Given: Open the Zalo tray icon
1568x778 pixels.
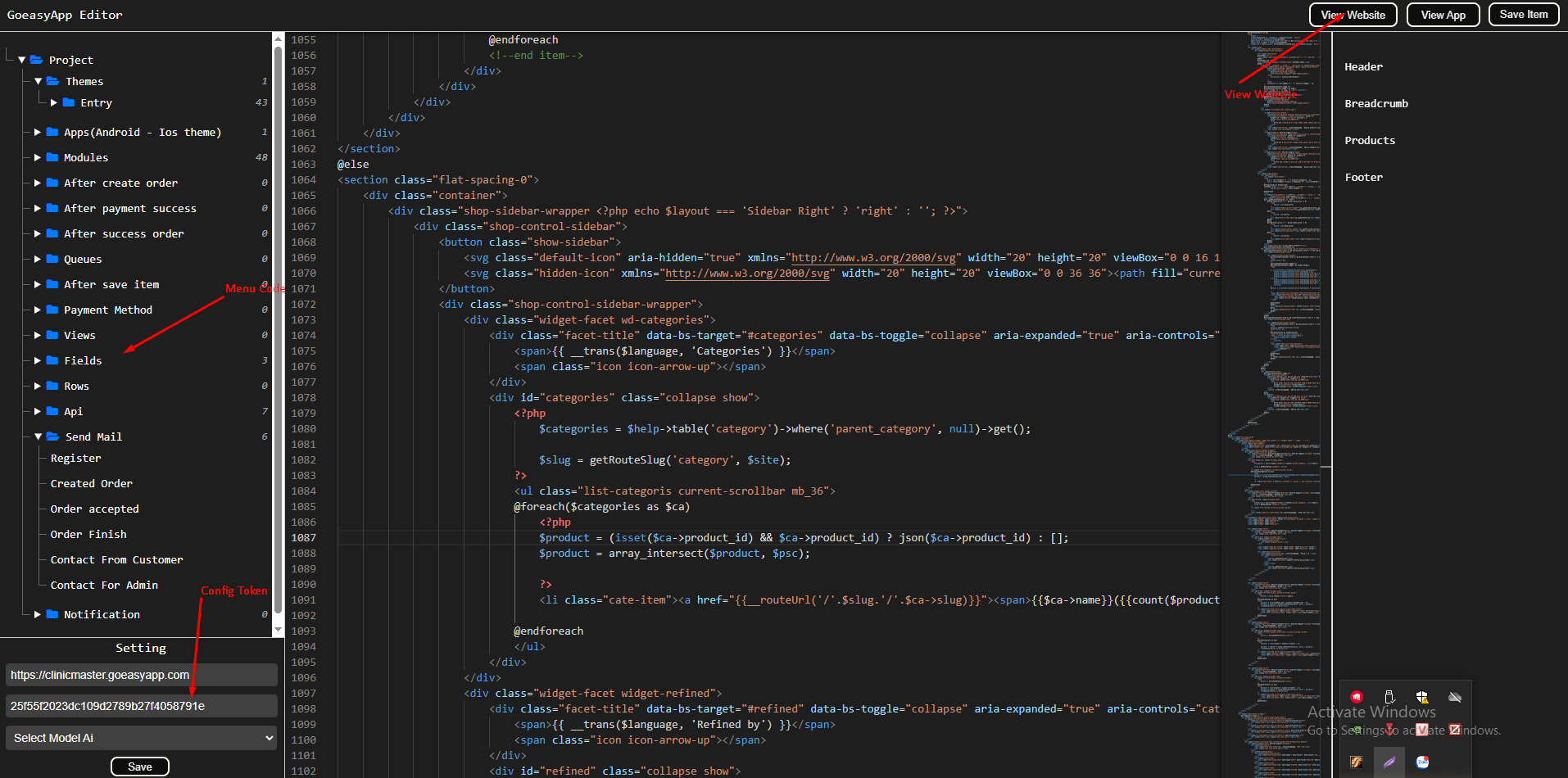Looking at the screenshot, I should click(x=1422, y=762).
